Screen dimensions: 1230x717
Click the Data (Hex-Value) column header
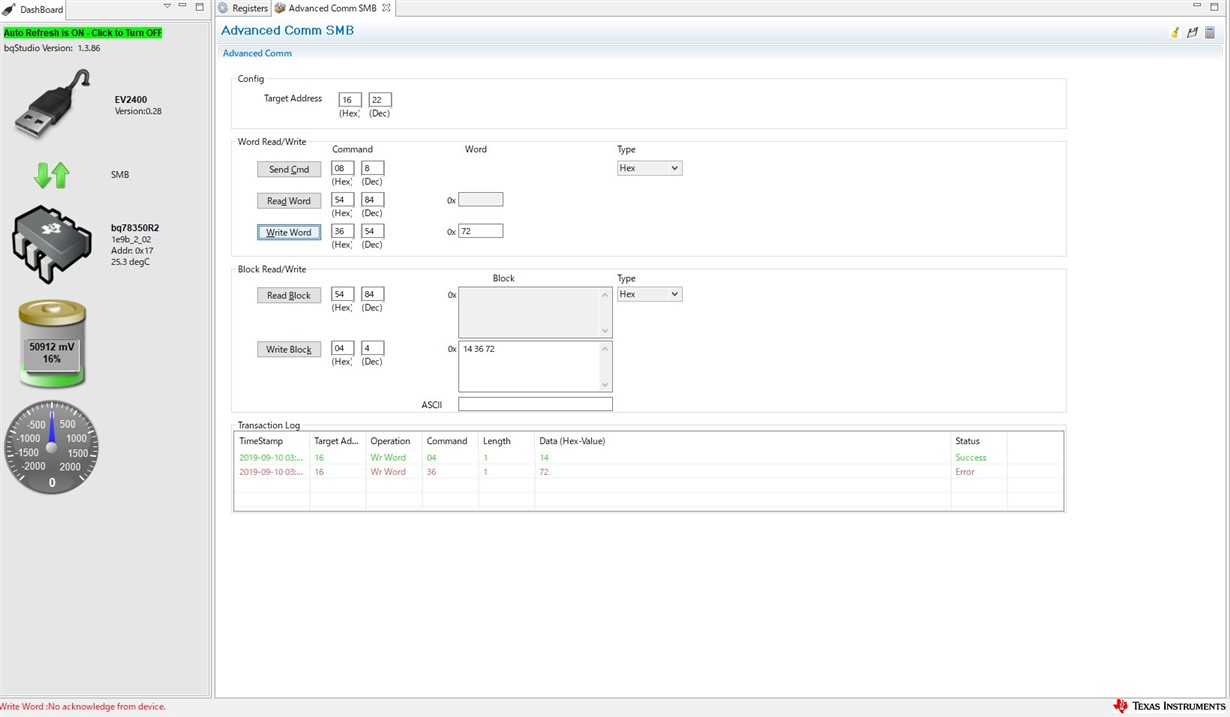click(x=742, y=441)
